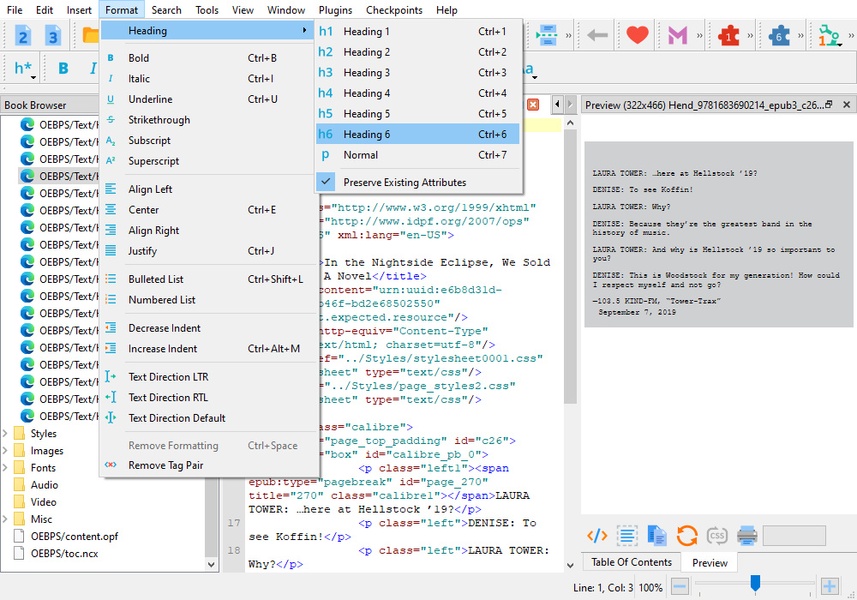
Task: Choose Center alignment in the Format menu
Action: point(207,210)
